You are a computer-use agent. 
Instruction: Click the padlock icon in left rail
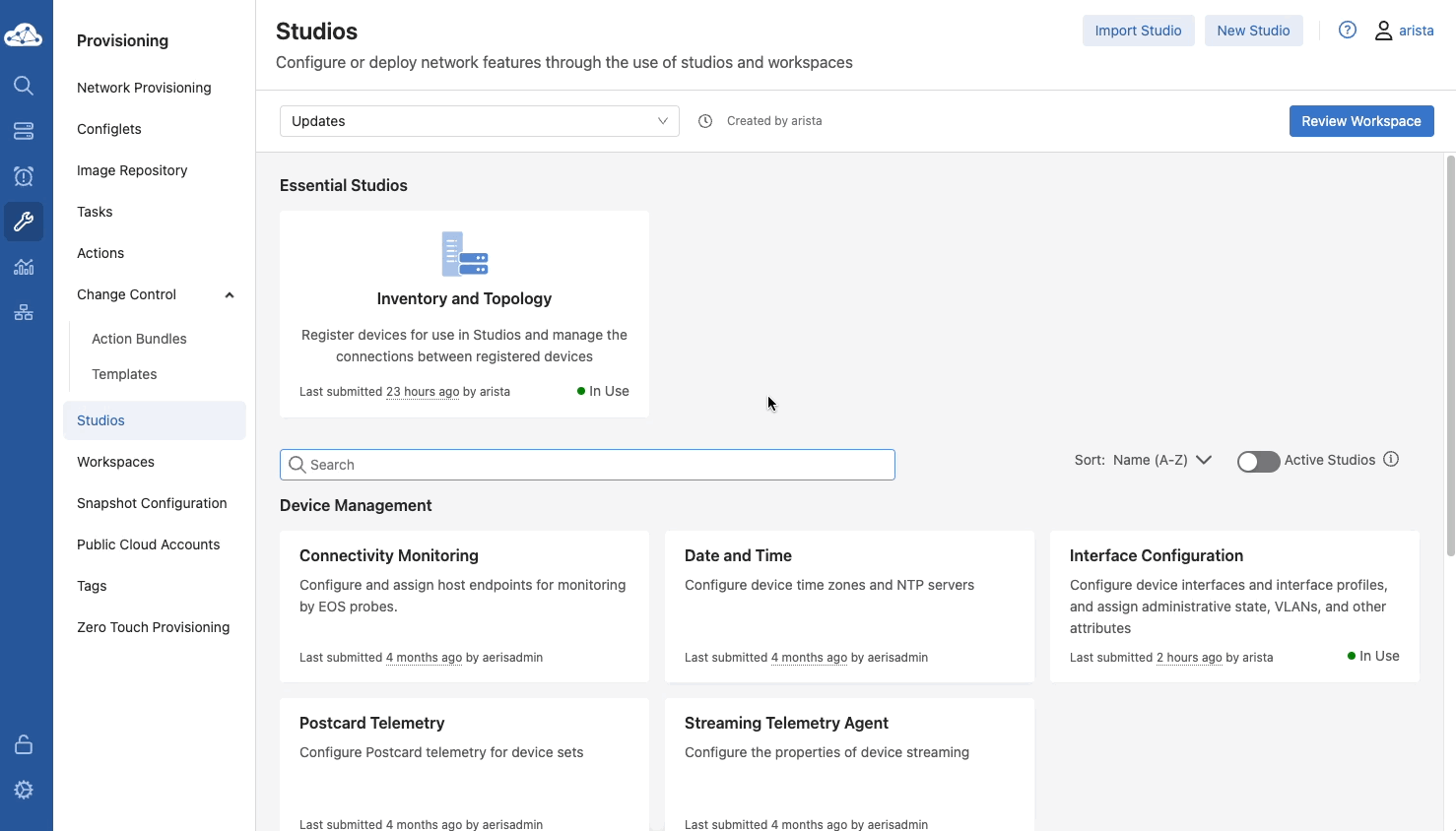(x=24, y=744)
